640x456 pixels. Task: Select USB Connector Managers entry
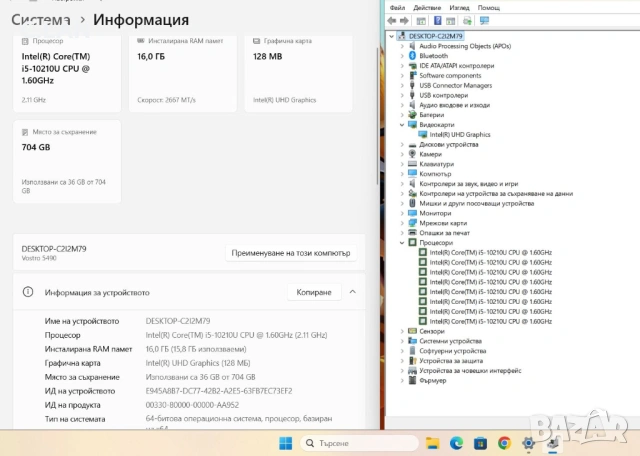[456, 85]
